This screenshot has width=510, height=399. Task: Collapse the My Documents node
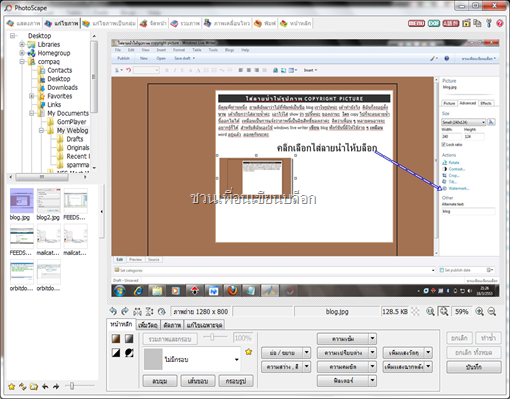click(x=32, y=113)
